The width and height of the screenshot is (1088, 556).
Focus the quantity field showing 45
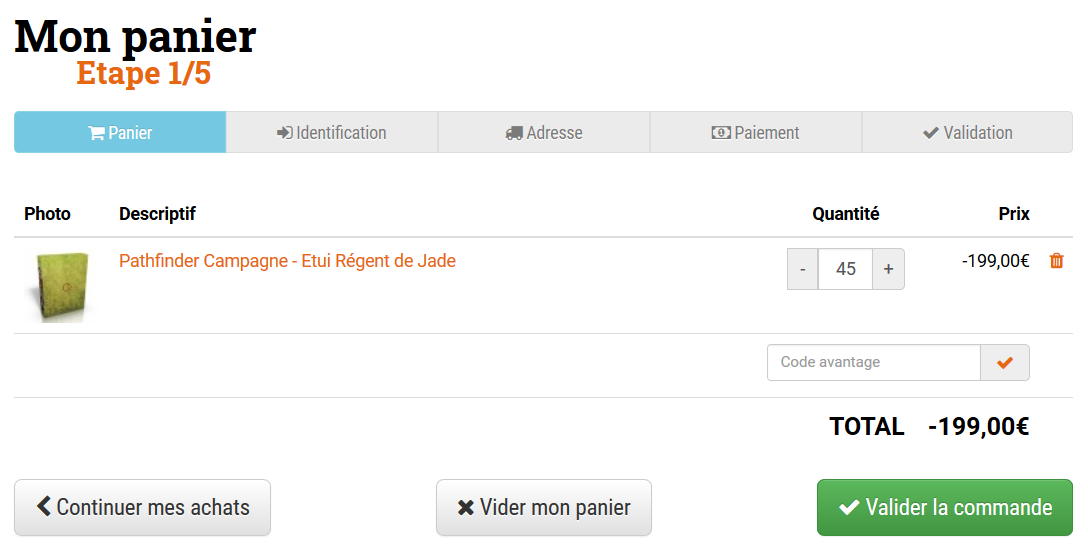(x=845, y=269)
